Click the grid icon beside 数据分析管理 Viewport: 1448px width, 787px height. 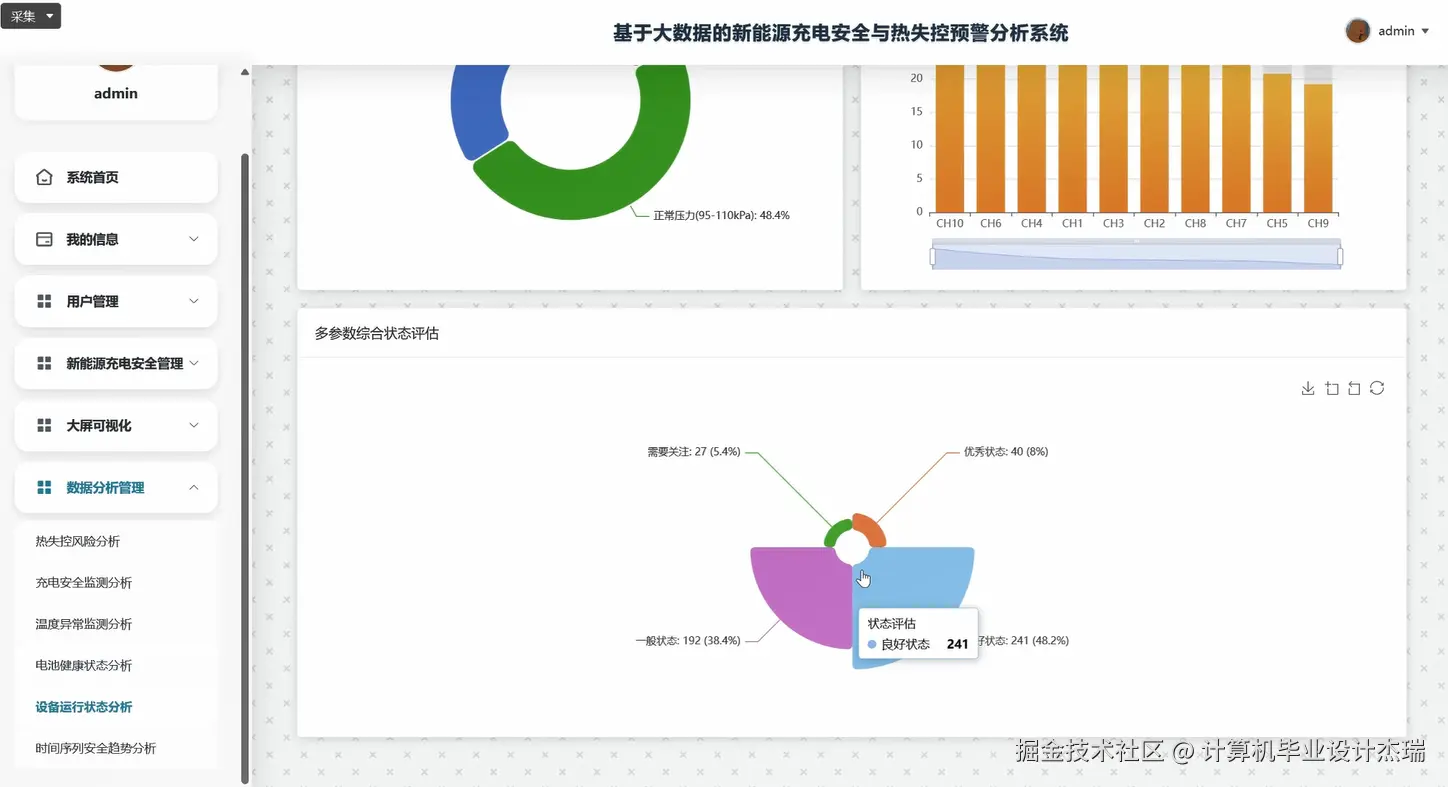pos(44,487)
